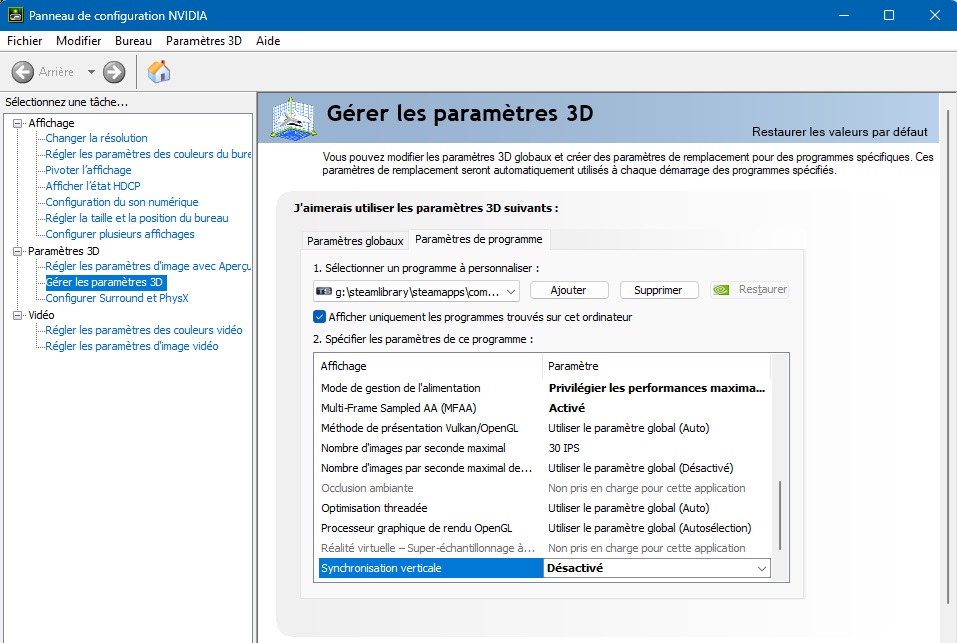Screen dimensions: 957x643
Task: Open the back history dropdown arrow
Action: (91, 72)
